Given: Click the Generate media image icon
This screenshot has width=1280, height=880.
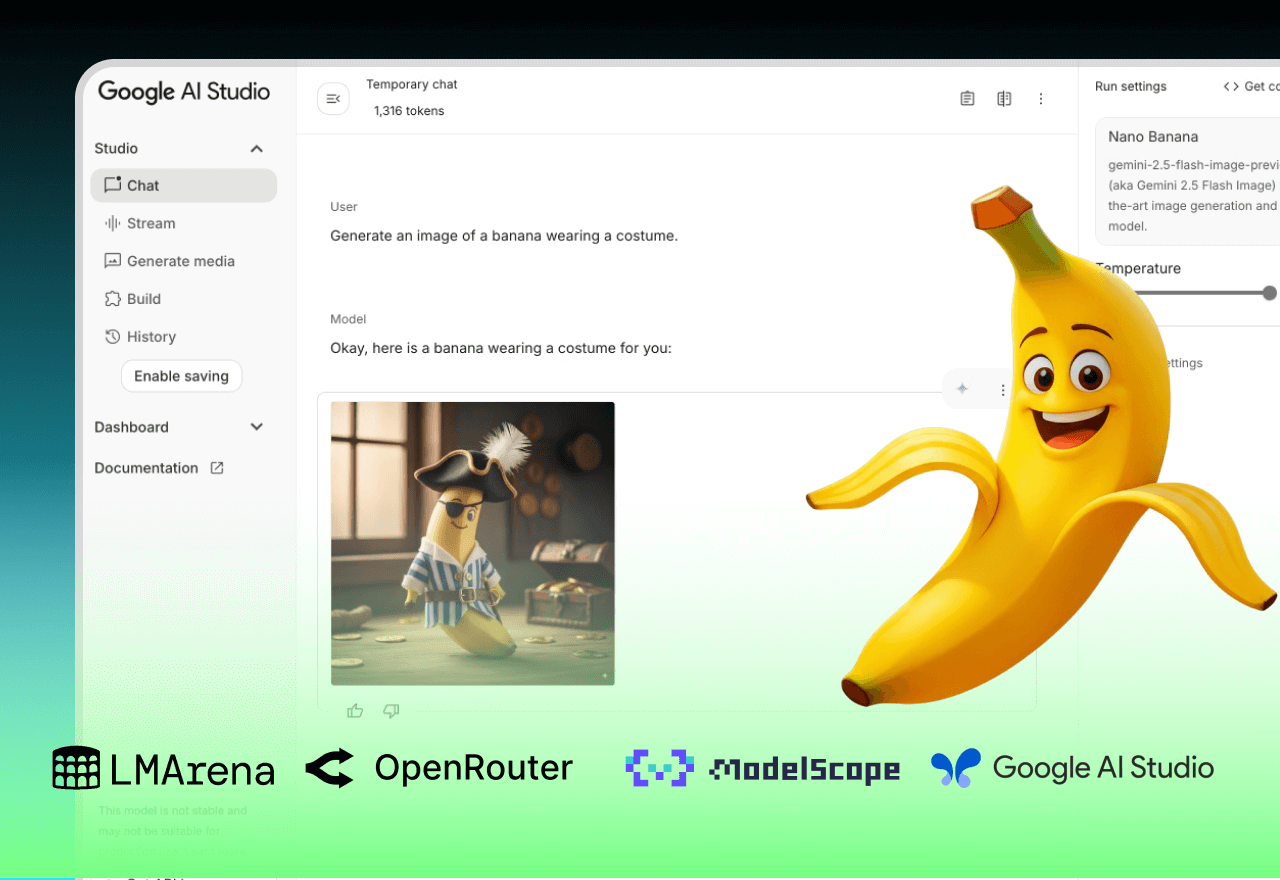Looking at the screenshot, I should pos(112,261).
